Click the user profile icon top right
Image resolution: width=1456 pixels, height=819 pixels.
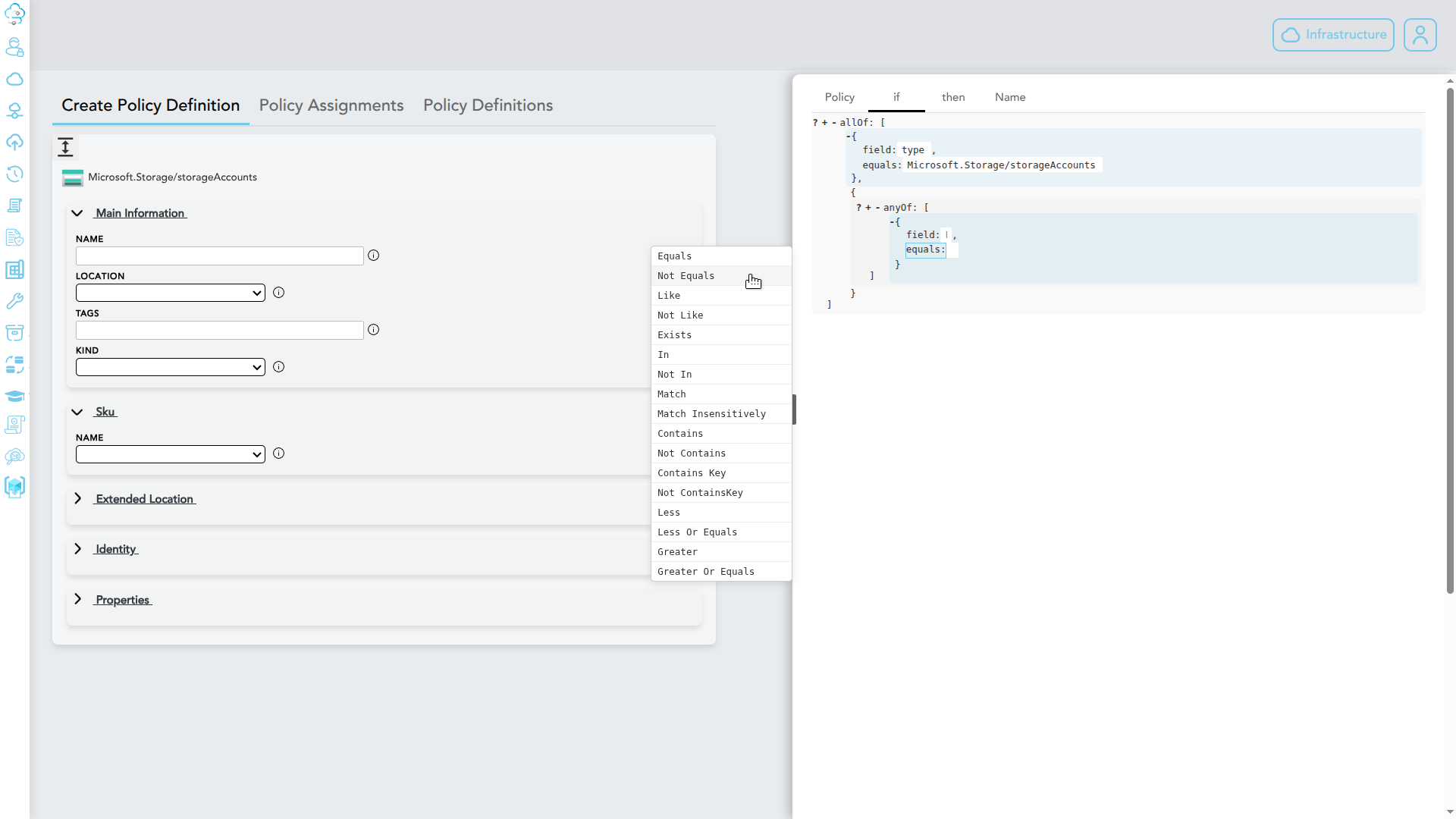[1420, 35]
